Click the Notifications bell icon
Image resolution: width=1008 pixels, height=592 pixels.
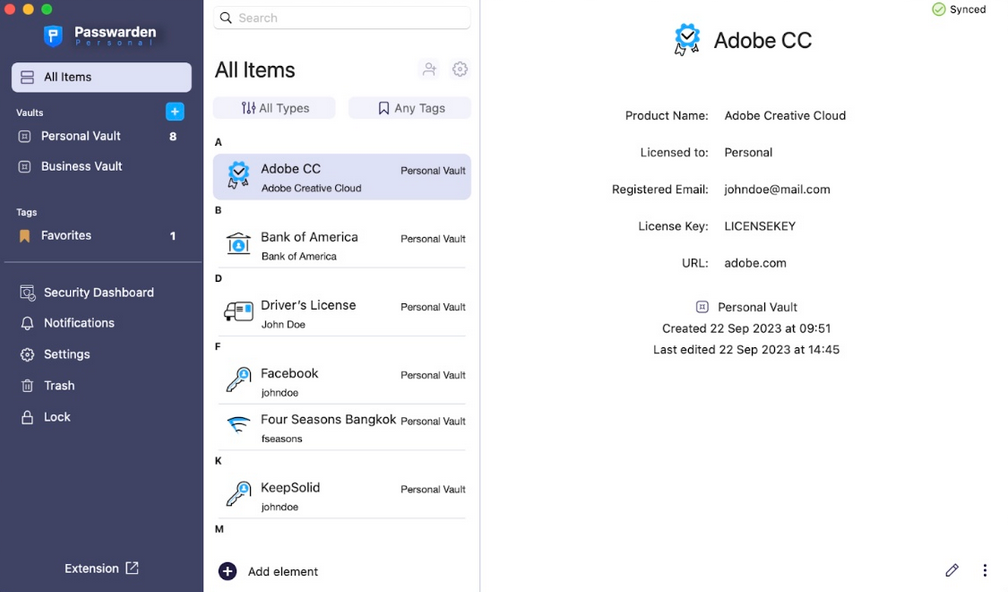(x=27, y=323)
